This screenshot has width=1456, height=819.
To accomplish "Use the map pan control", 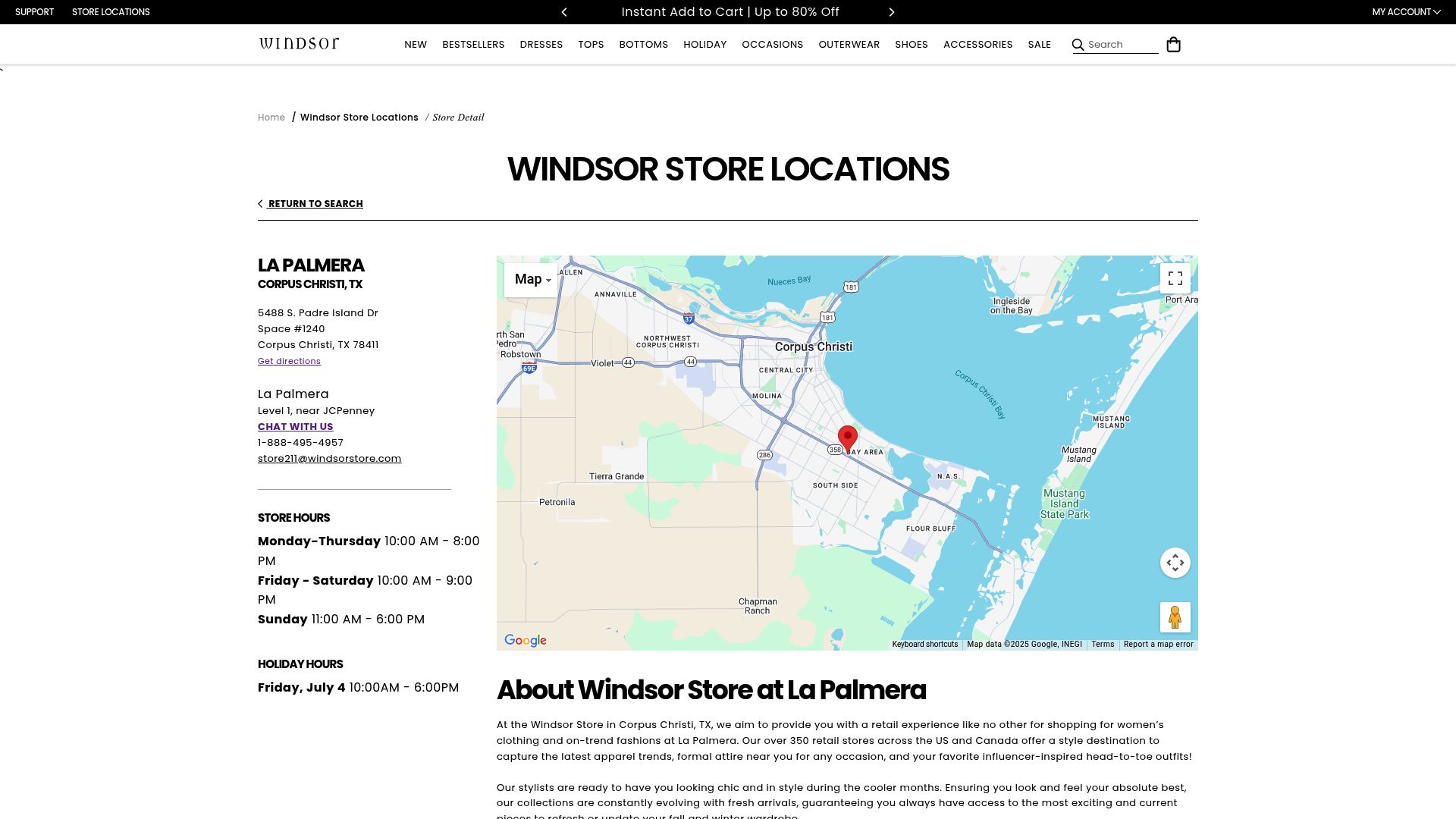I will [x=1175, y=562].
